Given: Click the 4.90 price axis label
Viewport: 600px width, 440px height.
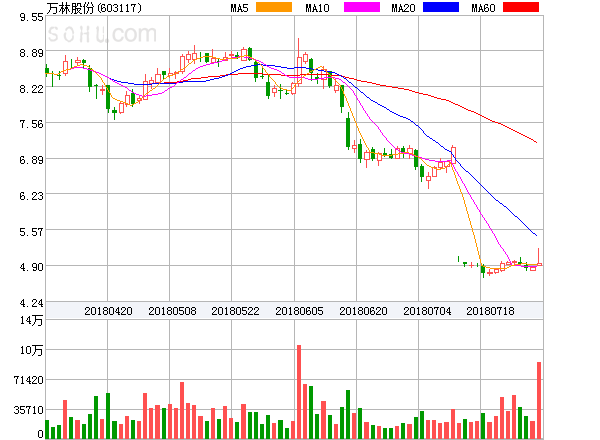Looking at the screenshot, I should pyautogui.click(x=31, y=267).
